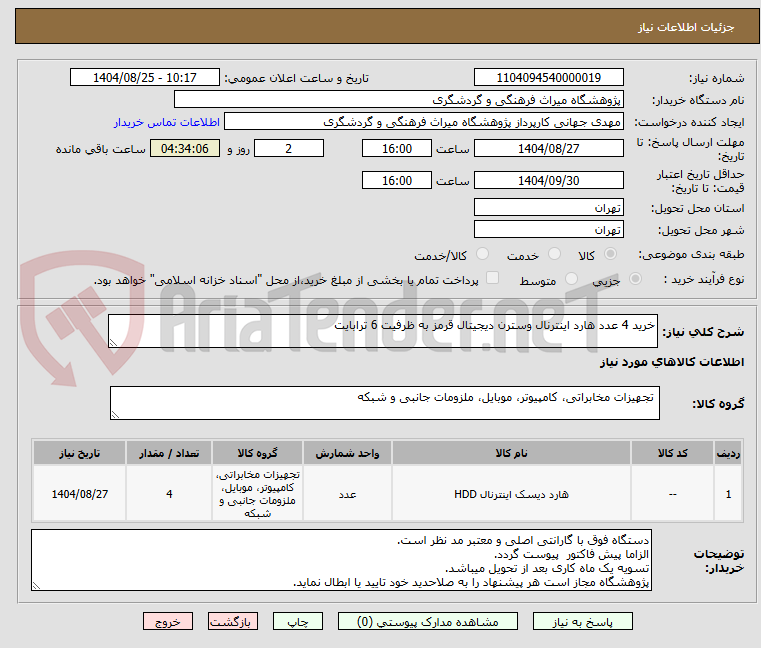The image size is (761, 648).
Task: Click the price validity date 1404/09/30 field
Action: (548, 181)
